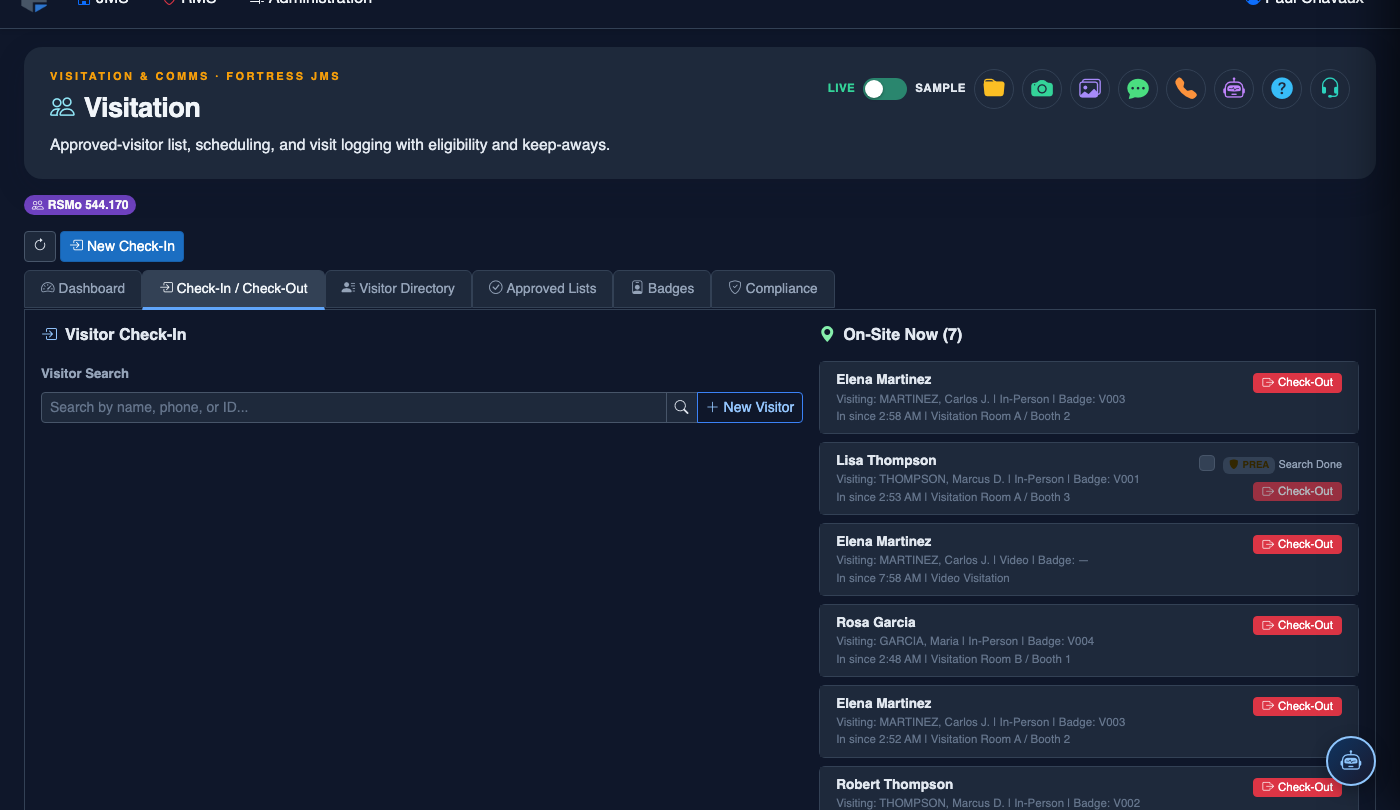The height and width of the screenshot is (810, 1400).
Task: Click "On-Site Now (7)" heading
Action: coord(902,335)
